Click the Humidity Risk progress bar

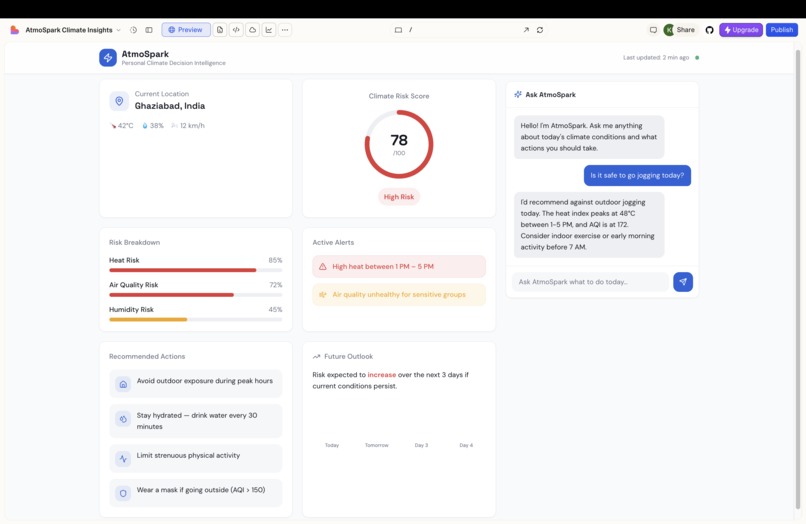pos(195,319)
